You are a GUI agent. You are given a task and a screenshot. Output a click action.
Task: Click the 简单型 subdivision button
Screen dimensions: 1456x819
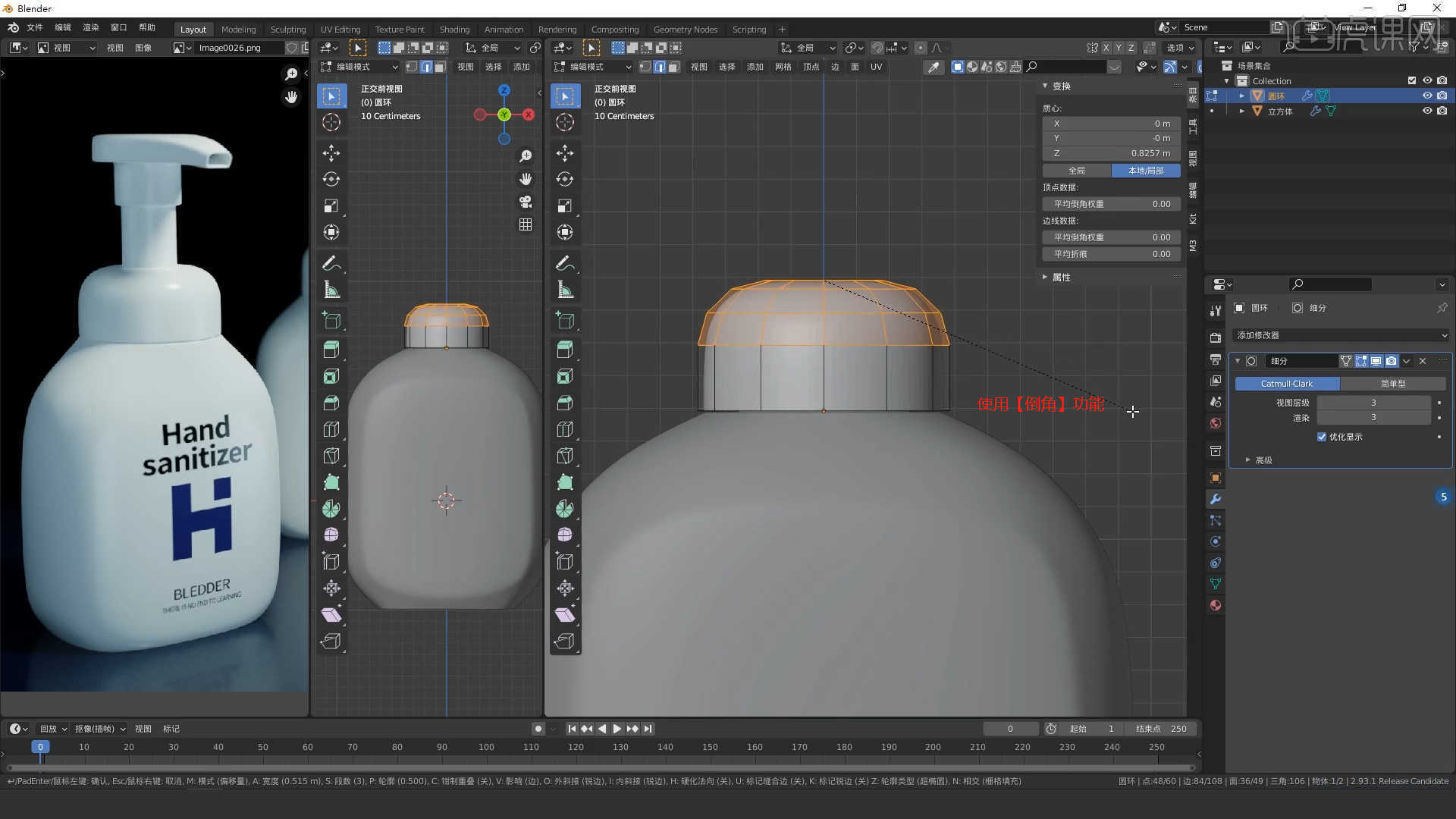(x=1392, y=384)
